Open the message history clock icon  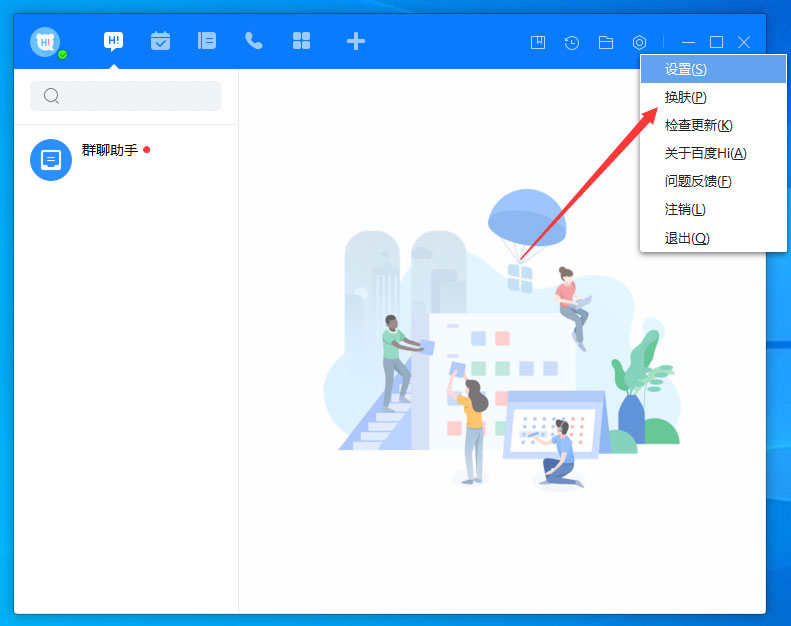click(572, 42)
